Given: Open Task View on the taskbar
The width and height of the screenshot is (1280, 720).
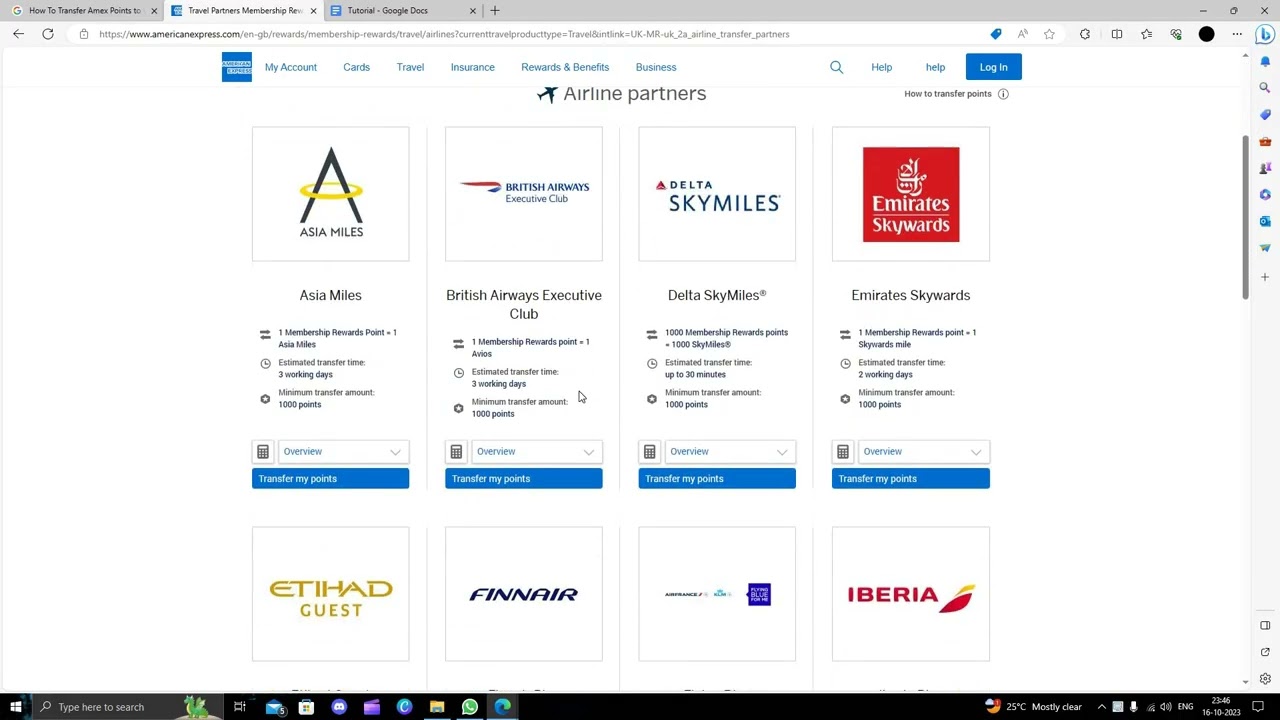Looking at the screenshot, I should [240, 707].
